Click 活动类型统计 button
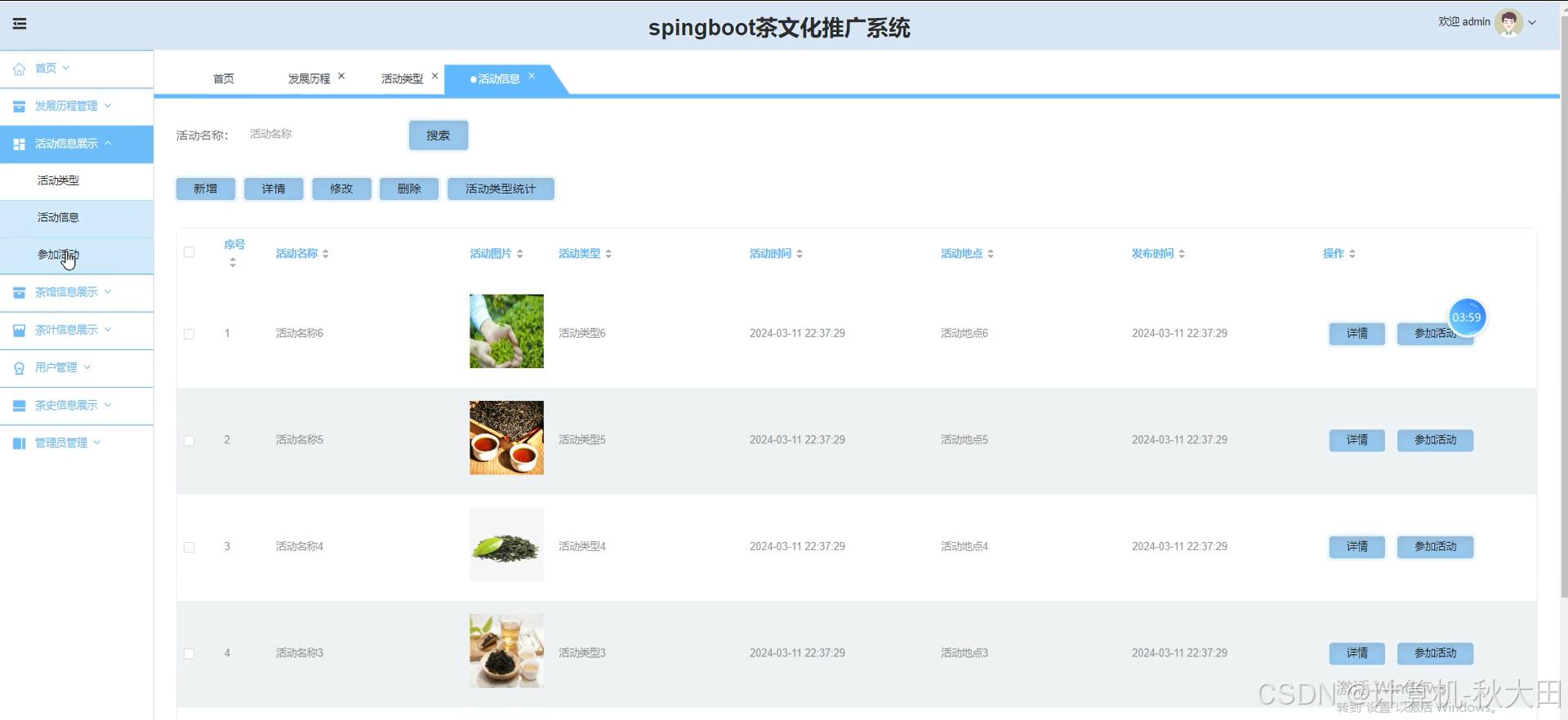The height and width of the screenshot is (720, 1568). [x=501, y=189]
